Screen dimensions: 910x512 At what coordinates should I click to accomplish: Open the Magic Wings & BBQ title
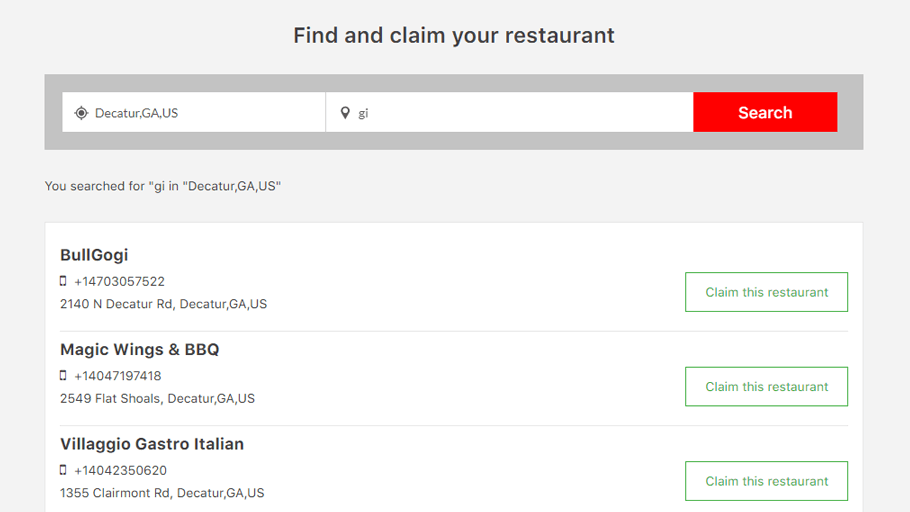pyautogui.click(x=140, y=349)
